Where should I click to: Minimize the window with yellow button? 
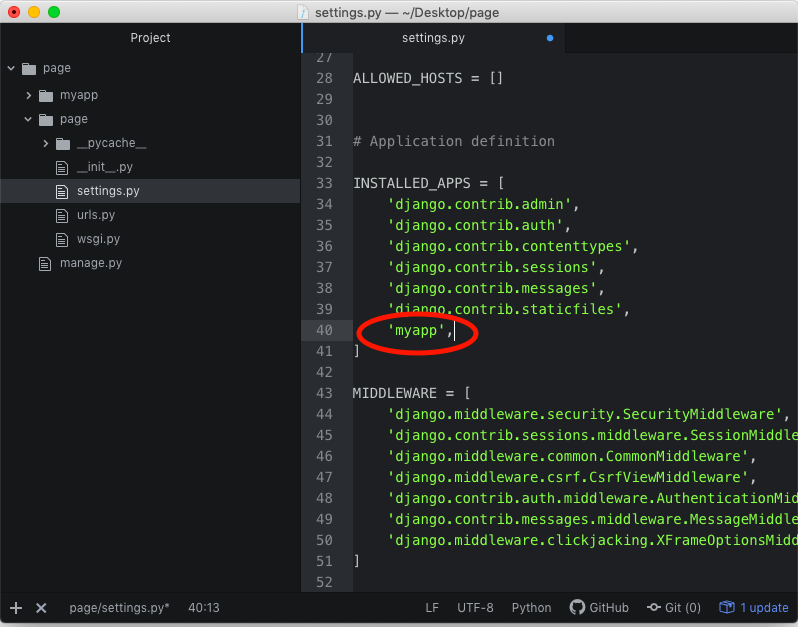click(x=34, y=12)
